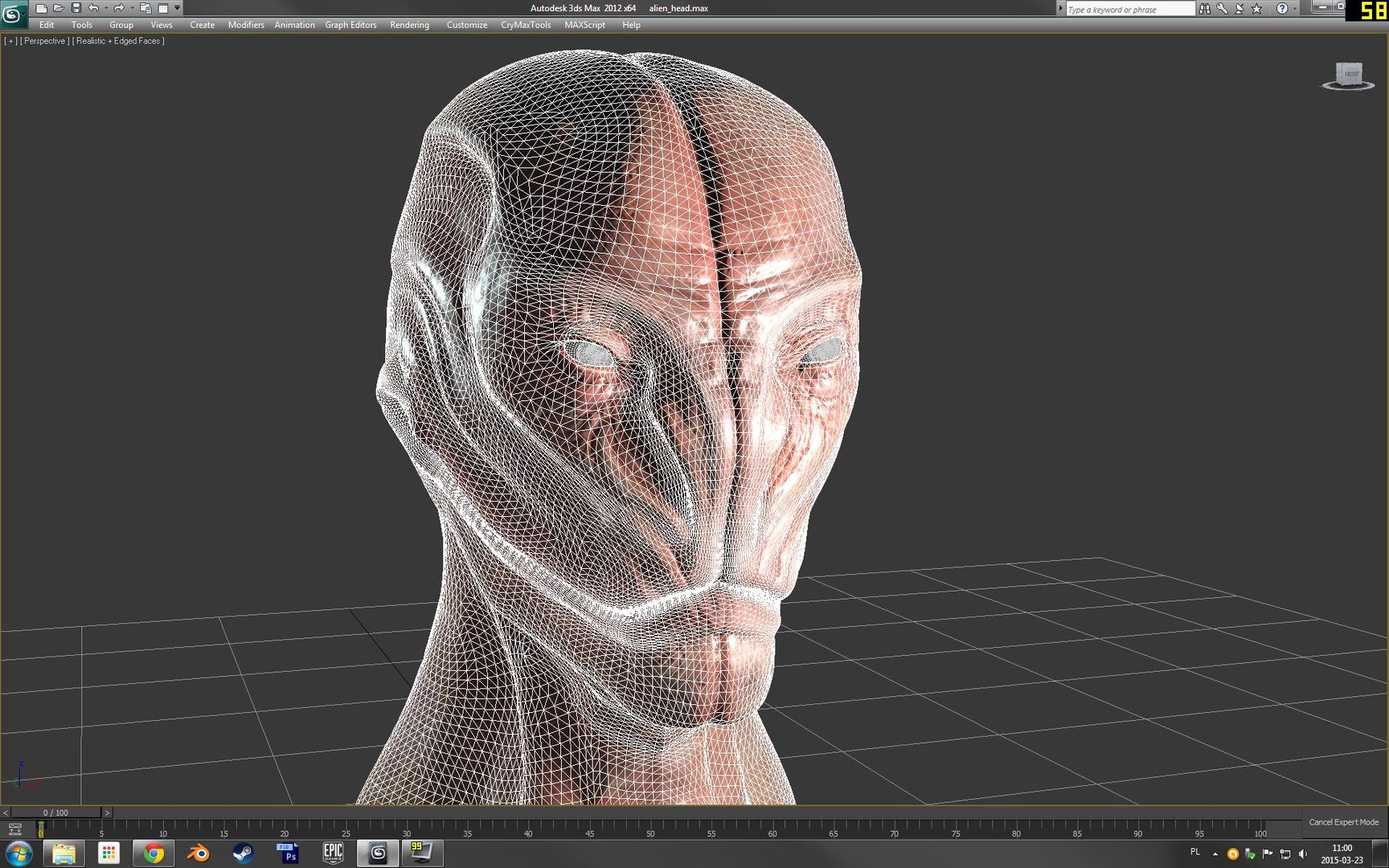This screenshot has height=868, width=1389.
Task: Open the Help menu
Action: pyautogui.click(x=631, y=25)
